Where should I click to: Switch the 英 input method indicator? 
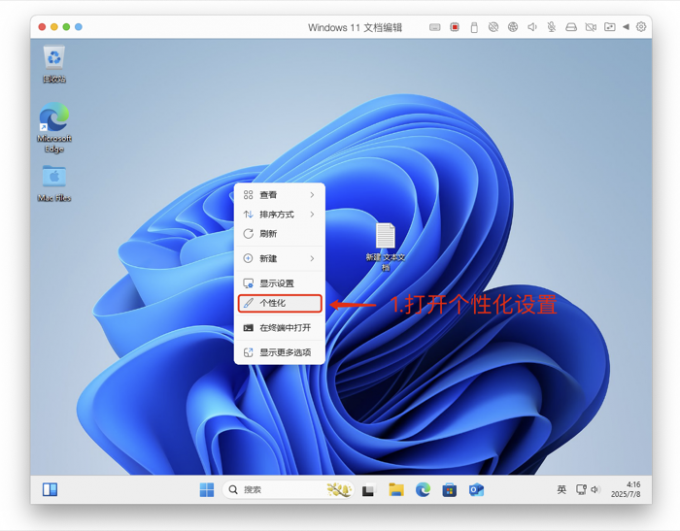[x=561, y=490]
